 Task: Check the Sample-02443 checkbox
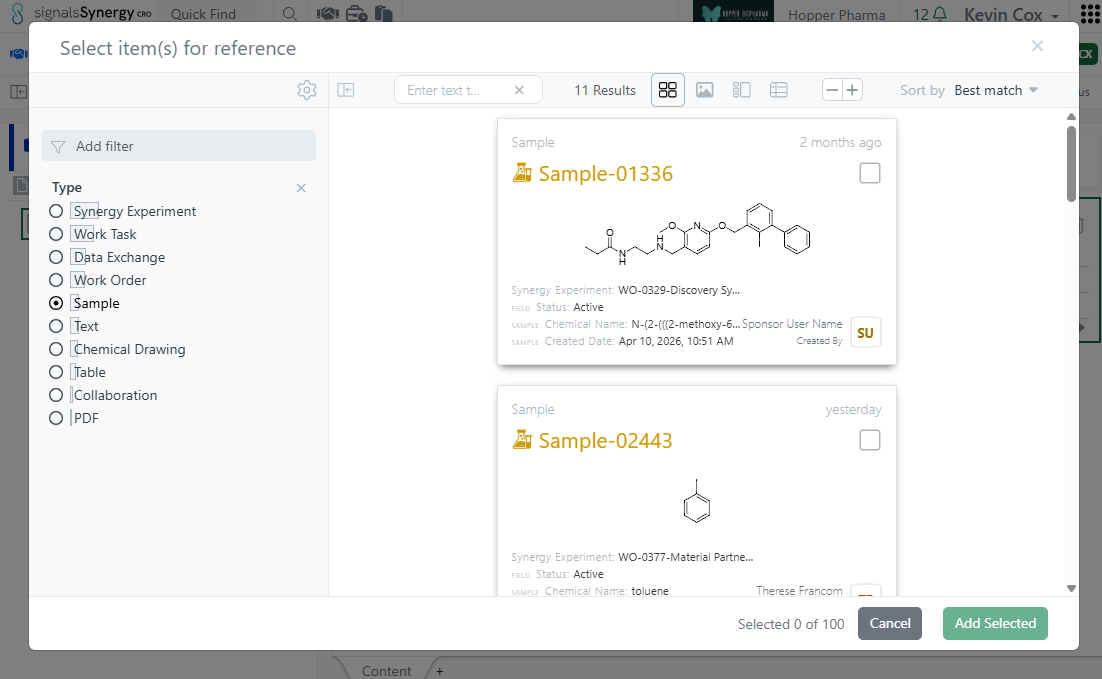[x=869, y=440]
